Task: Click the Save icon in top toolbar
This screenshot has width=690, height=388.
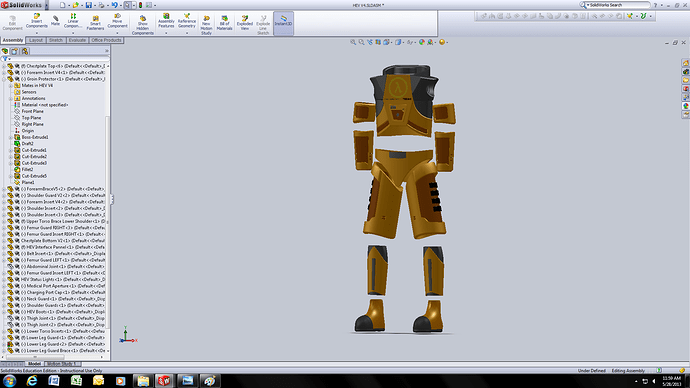Action: pyautogui.click(x=88, y=5)
